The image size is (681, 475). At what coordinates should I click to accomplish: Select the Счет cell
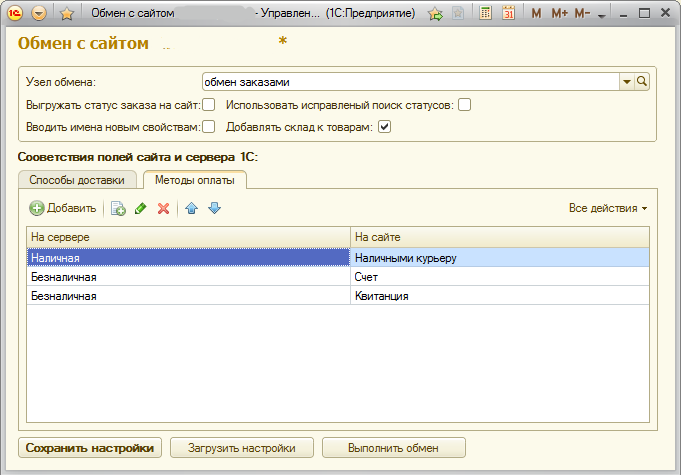tap(500, 277)
